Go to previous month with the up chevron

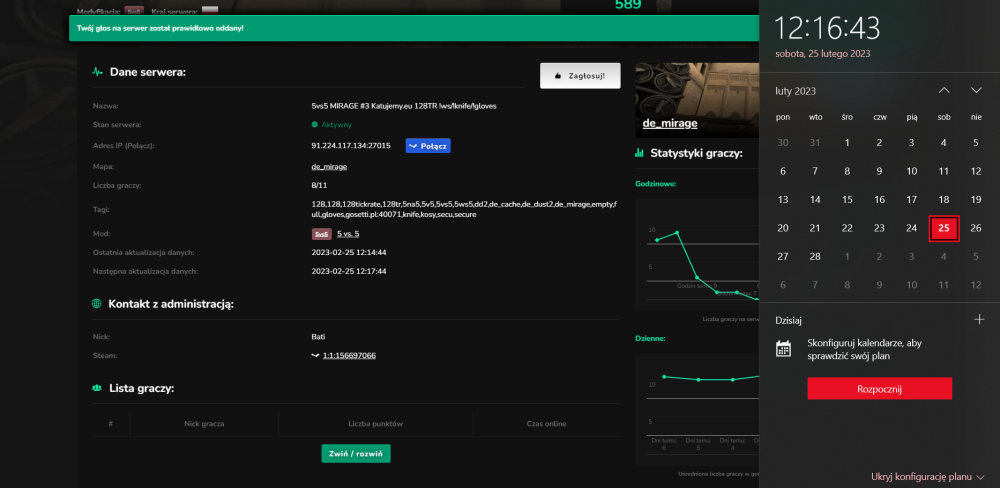coord(945,91)
